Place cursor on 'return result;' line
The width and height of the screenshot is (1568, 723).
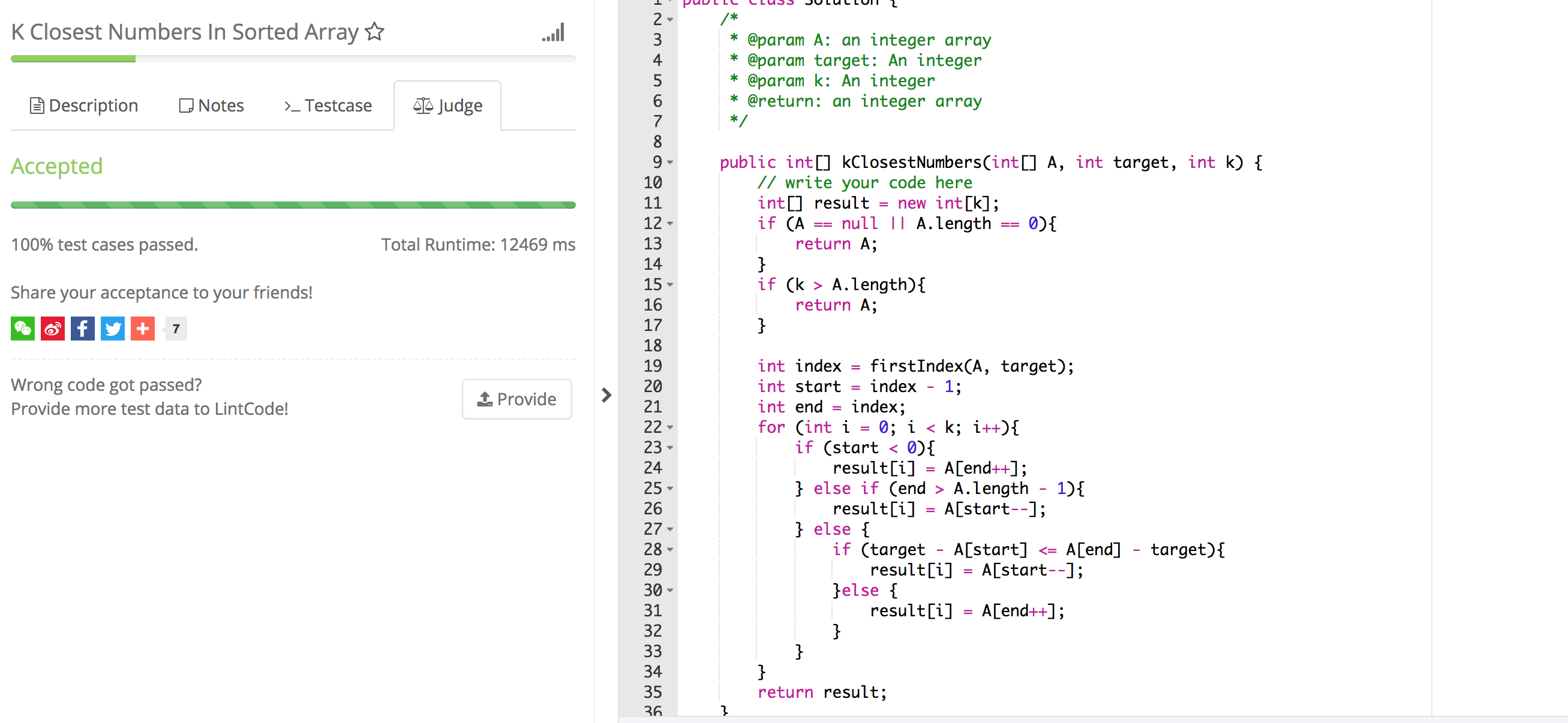point(822,692)
